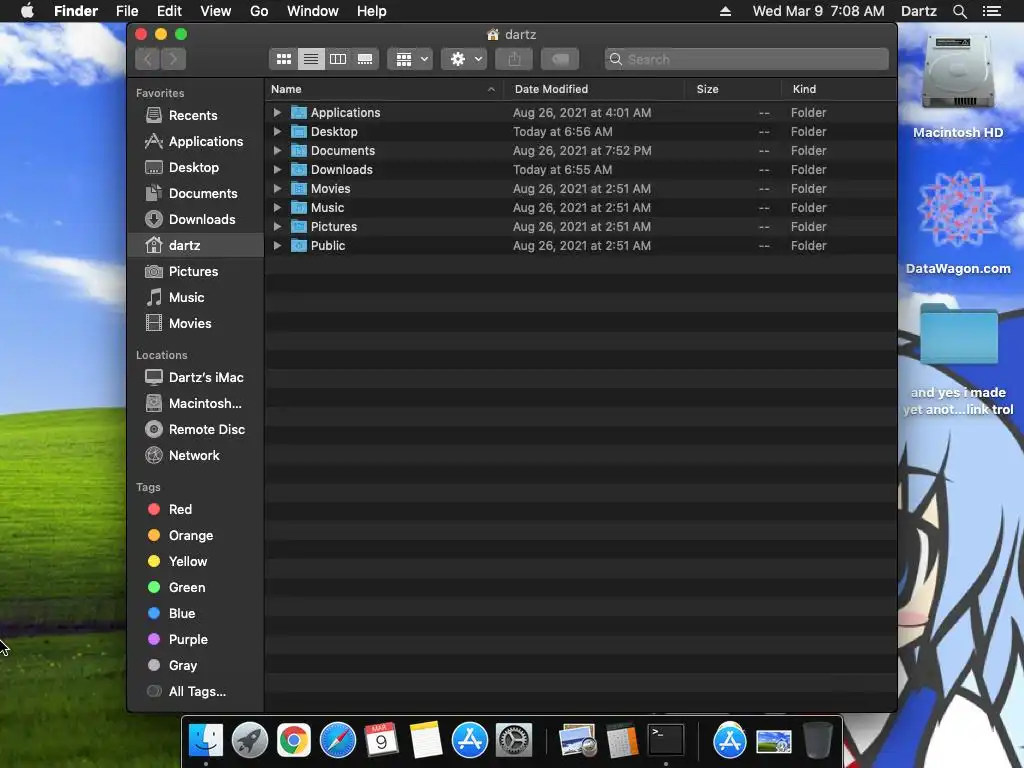Select Documents in sidebar Favorites
The image size is (1024, 768).
coord(195,193)
